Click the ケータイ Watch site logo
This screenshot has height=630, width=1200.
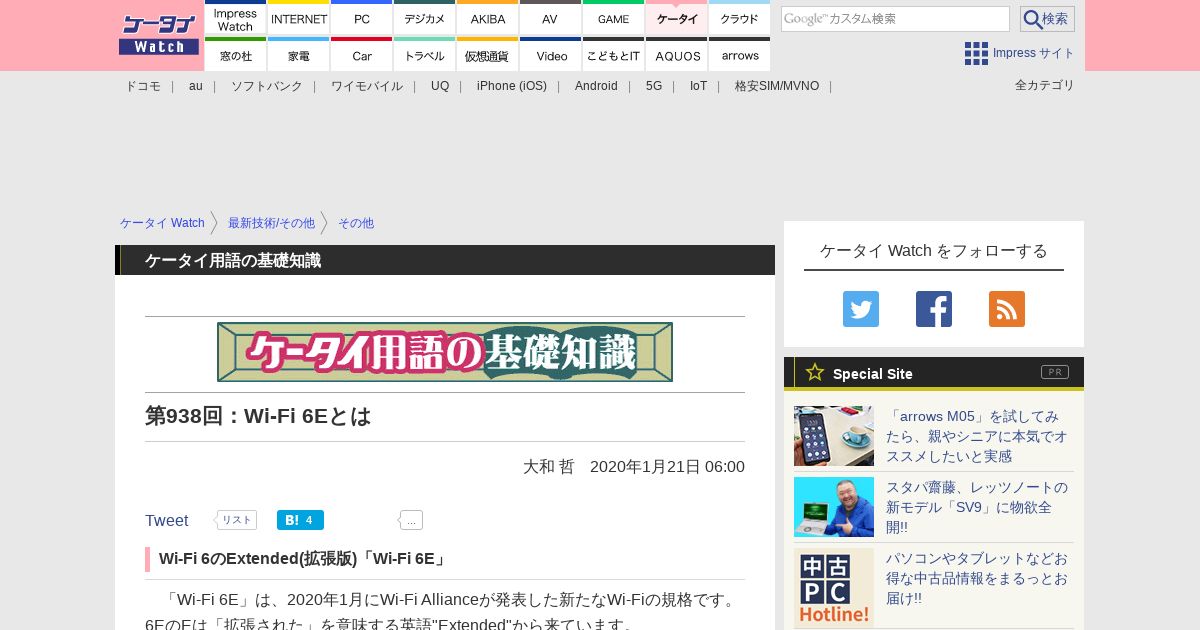click(x=159, y=35)
